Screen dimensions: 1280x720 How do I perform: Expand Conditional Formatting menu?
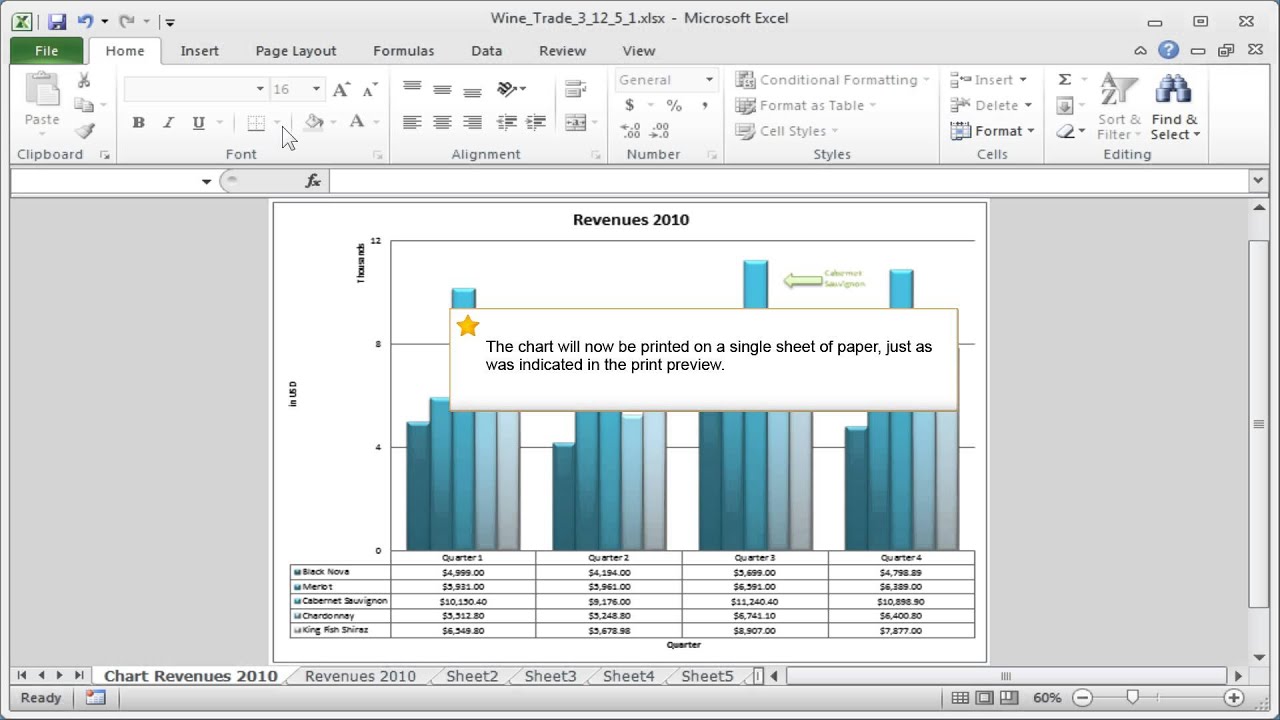pos(832,80)
